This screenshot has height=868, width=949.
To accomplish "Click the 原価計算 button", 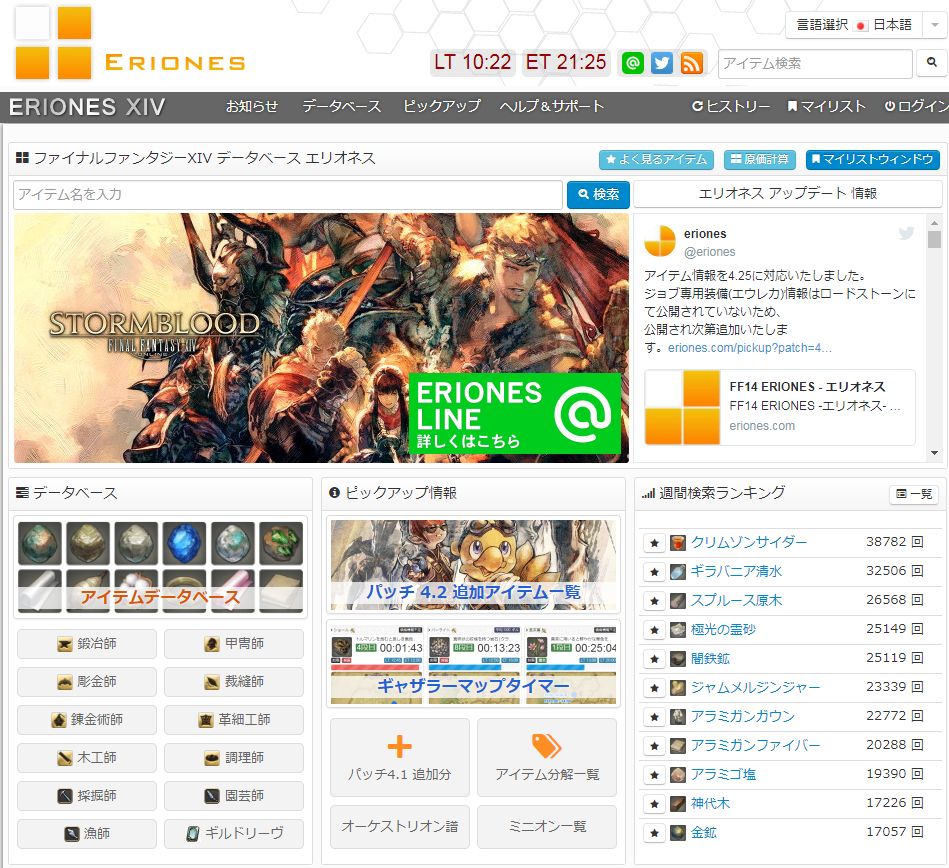I will [x=760, y=160].
